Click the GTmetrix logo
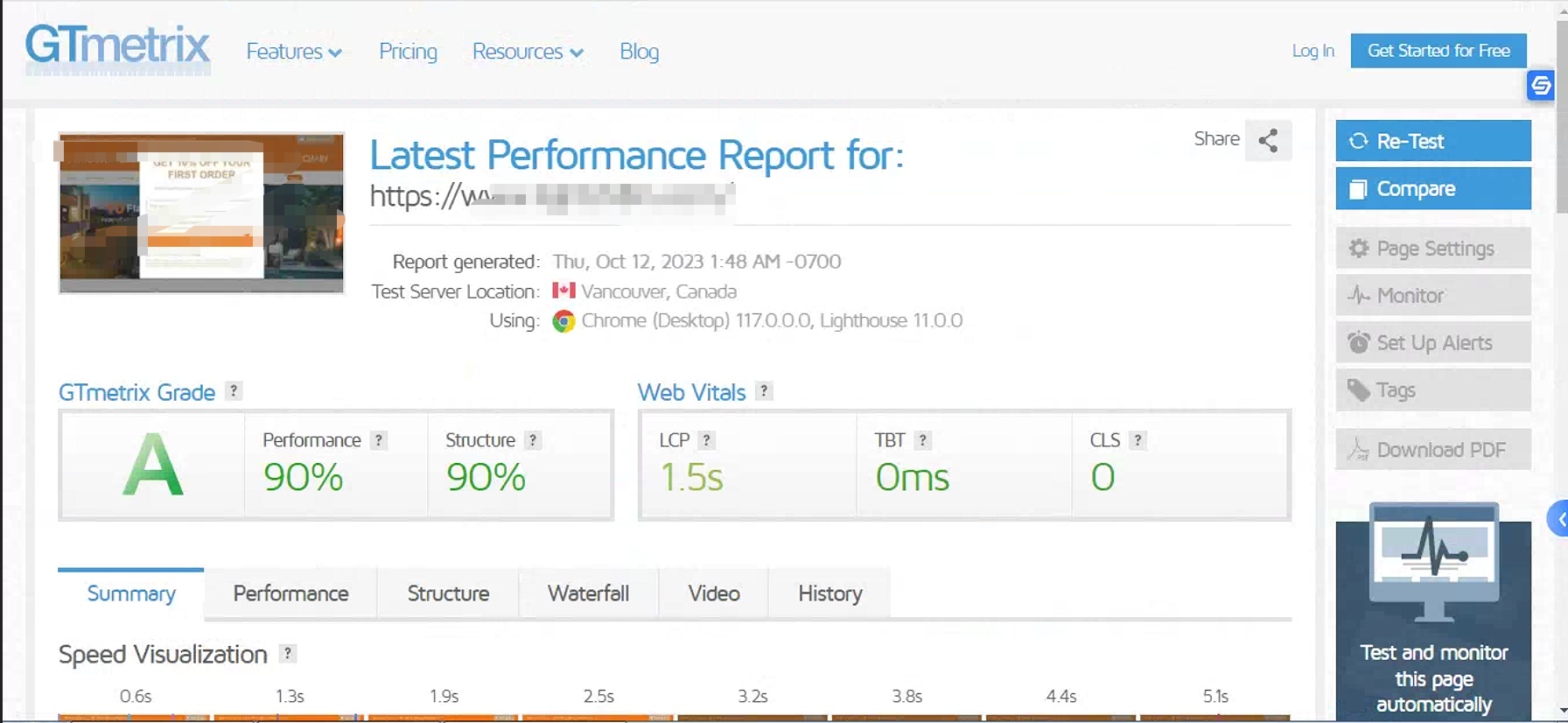This screenshot has width=1568, height=723. click(x=118, y=47)
